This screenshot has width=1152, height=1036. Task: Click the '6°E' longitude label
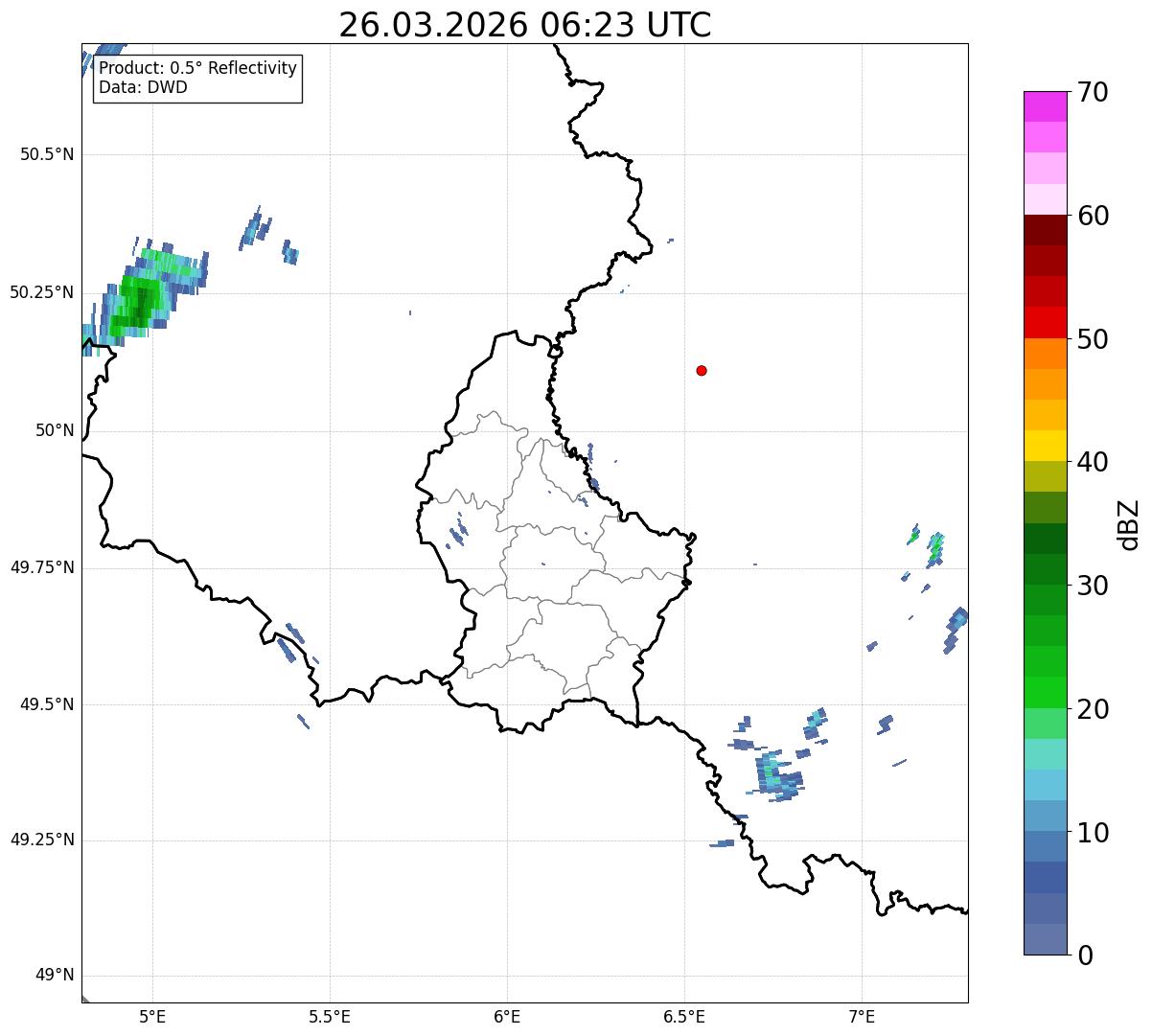pos(507,1016)
